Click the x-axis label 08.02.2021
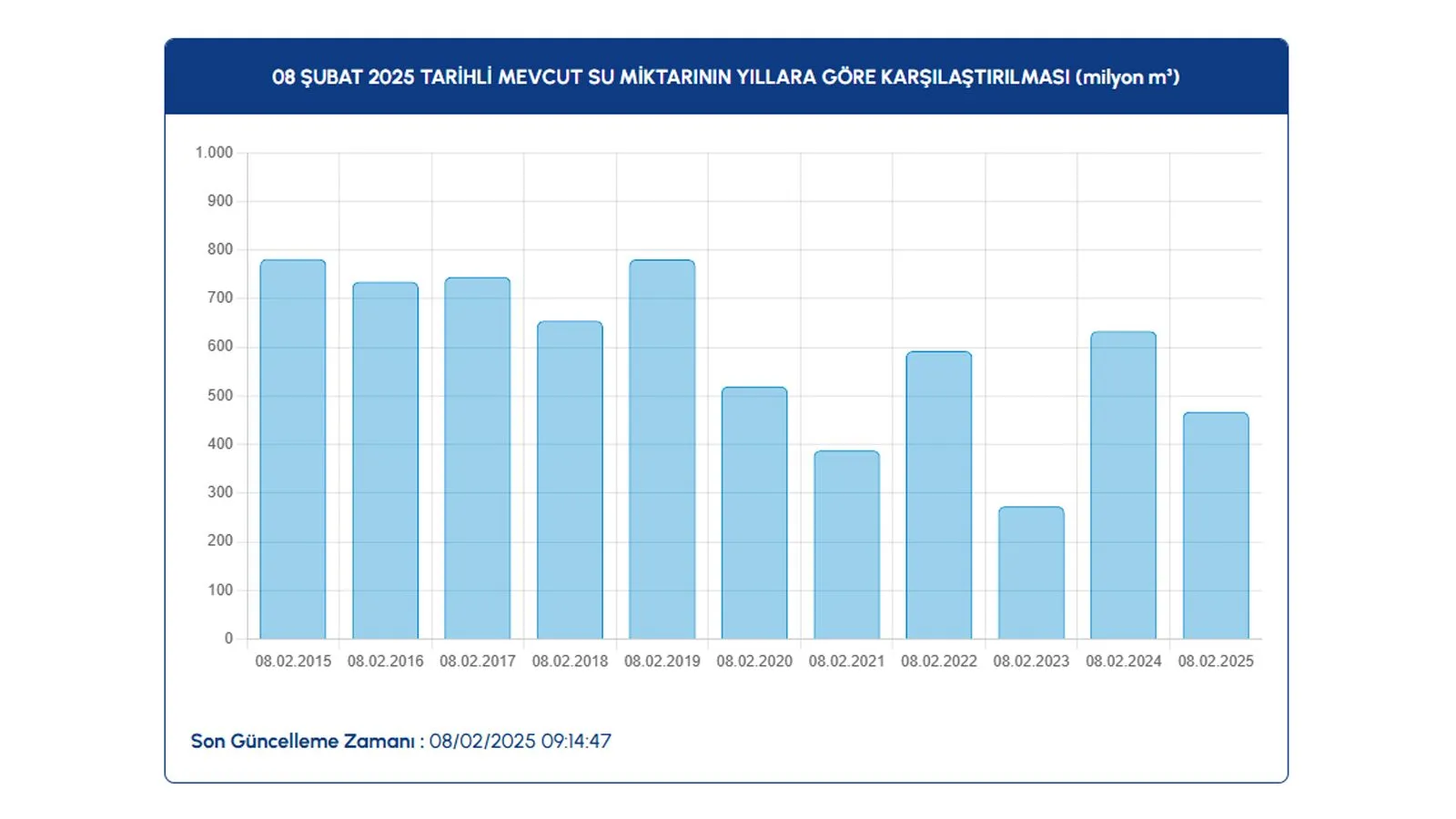Screen dimensions: 1456x819 [x=847, y=662]
